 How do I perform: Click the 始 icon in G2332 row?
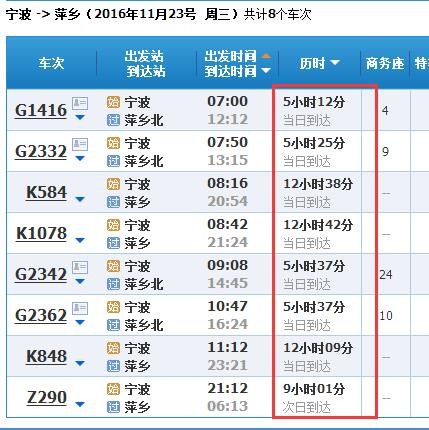[x=113, y=143]
